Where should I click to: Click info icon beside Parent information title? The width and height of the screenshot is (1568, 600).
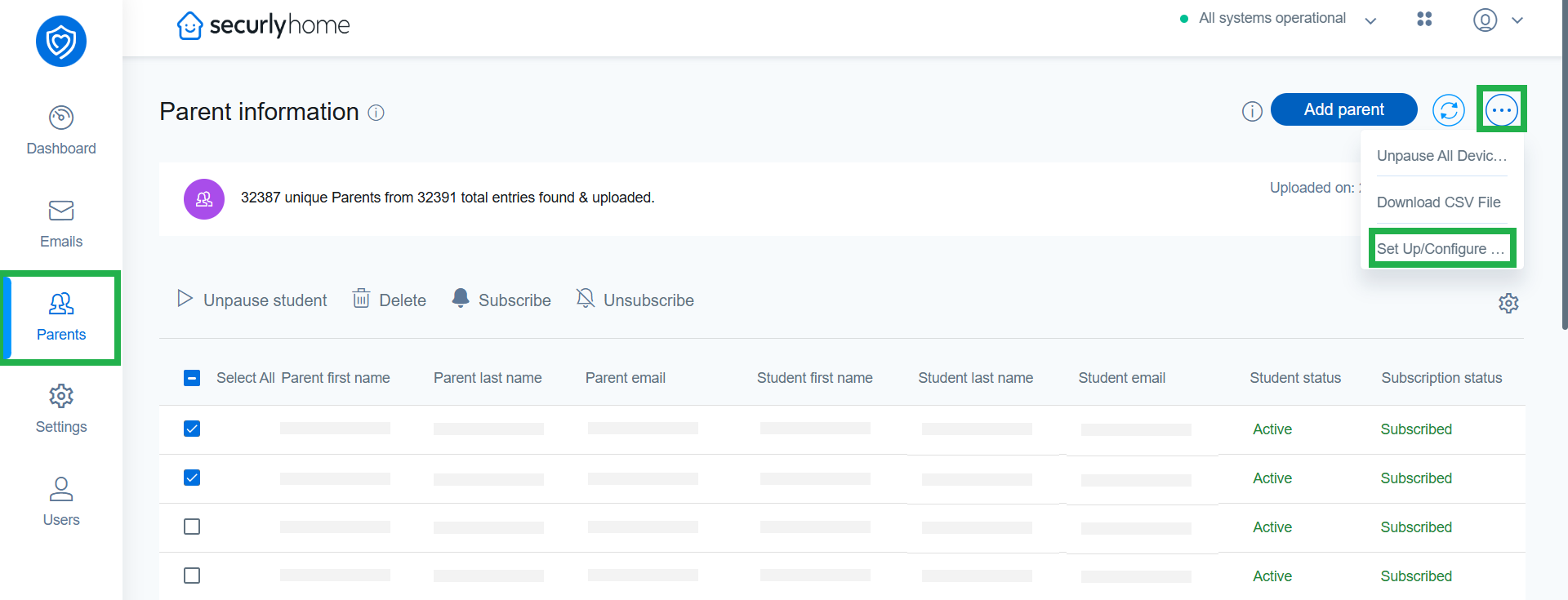coord(376,113)
